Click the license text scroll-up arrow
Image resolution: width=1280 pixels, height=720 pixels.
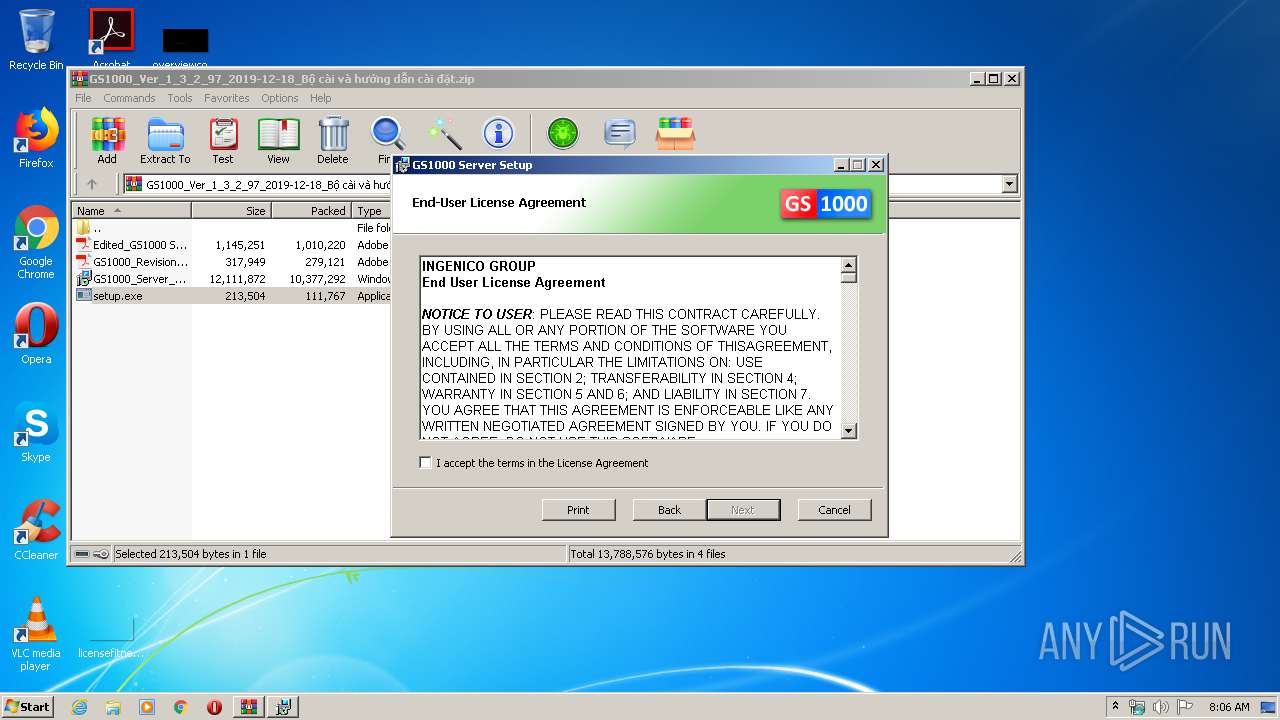849,265
